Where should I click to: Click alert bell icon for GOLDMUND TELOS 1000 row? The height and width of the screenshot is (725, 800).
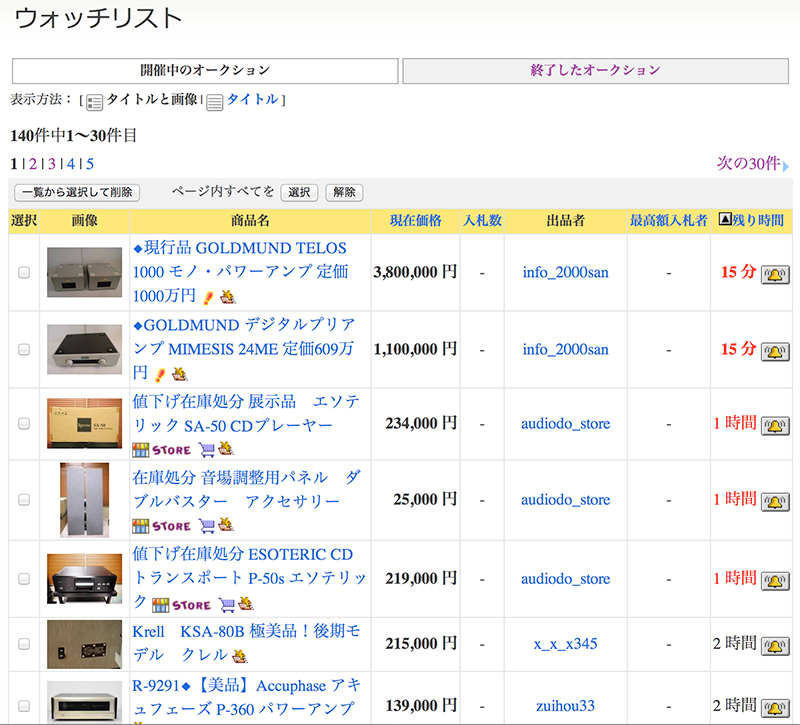tap(775, 274)
